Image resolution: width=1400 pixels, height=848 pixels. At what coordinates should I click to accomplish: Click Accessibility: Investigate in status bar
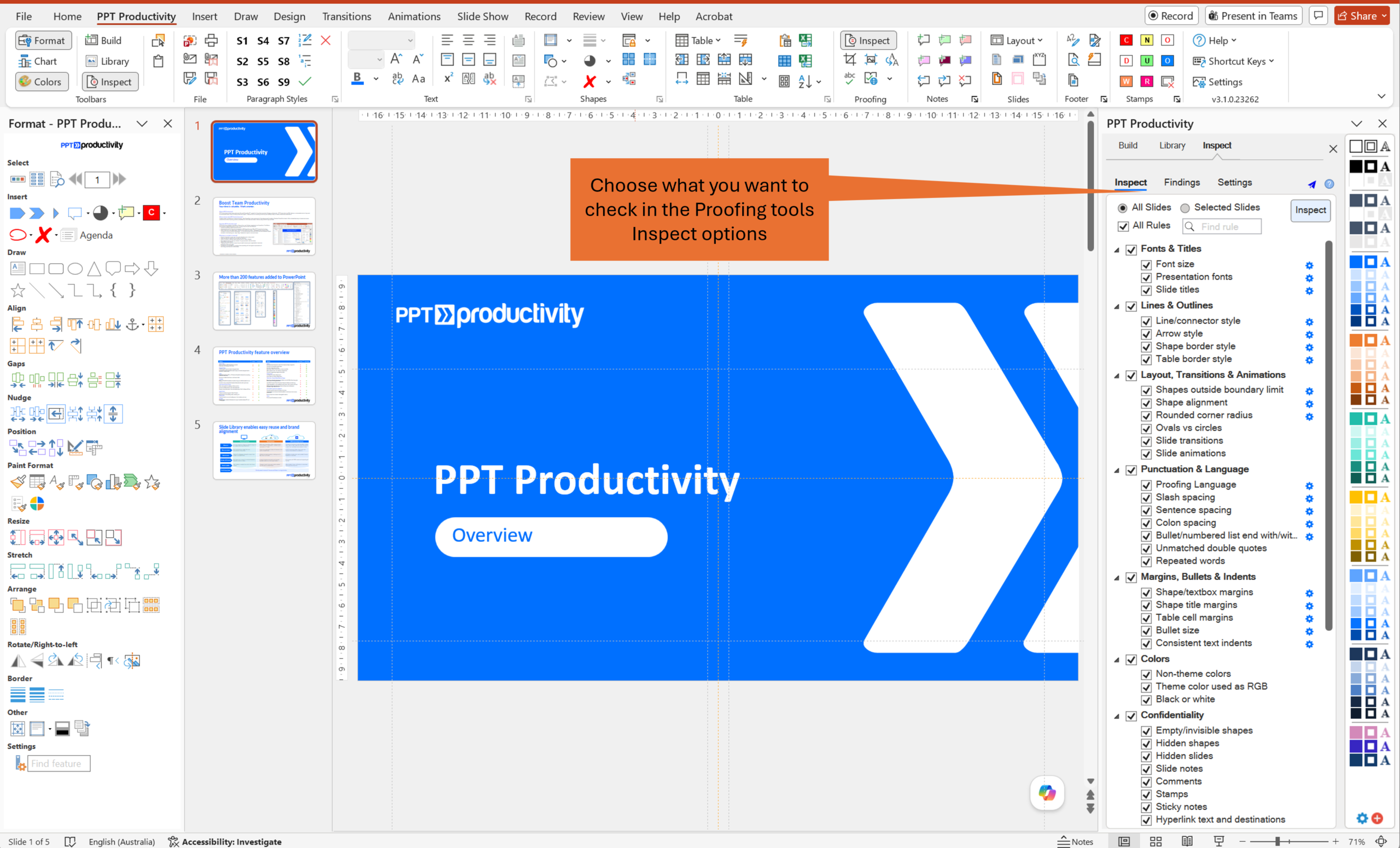pos(225,841)
